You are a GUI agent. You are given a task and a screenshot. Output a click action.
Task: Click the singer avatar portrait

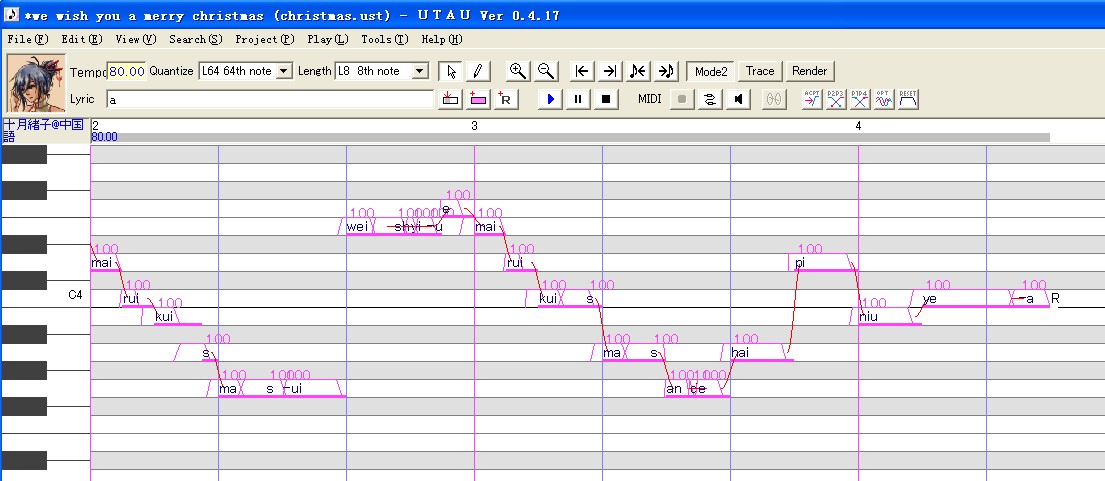coord(36,84)
